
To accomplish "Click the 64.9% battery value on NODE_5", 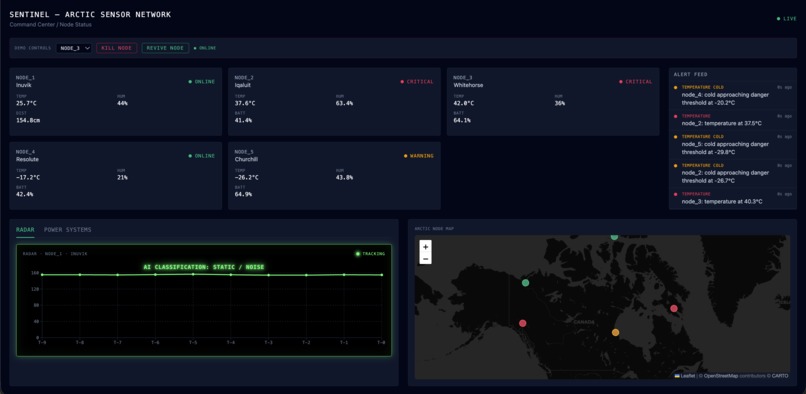I will 243,194.
